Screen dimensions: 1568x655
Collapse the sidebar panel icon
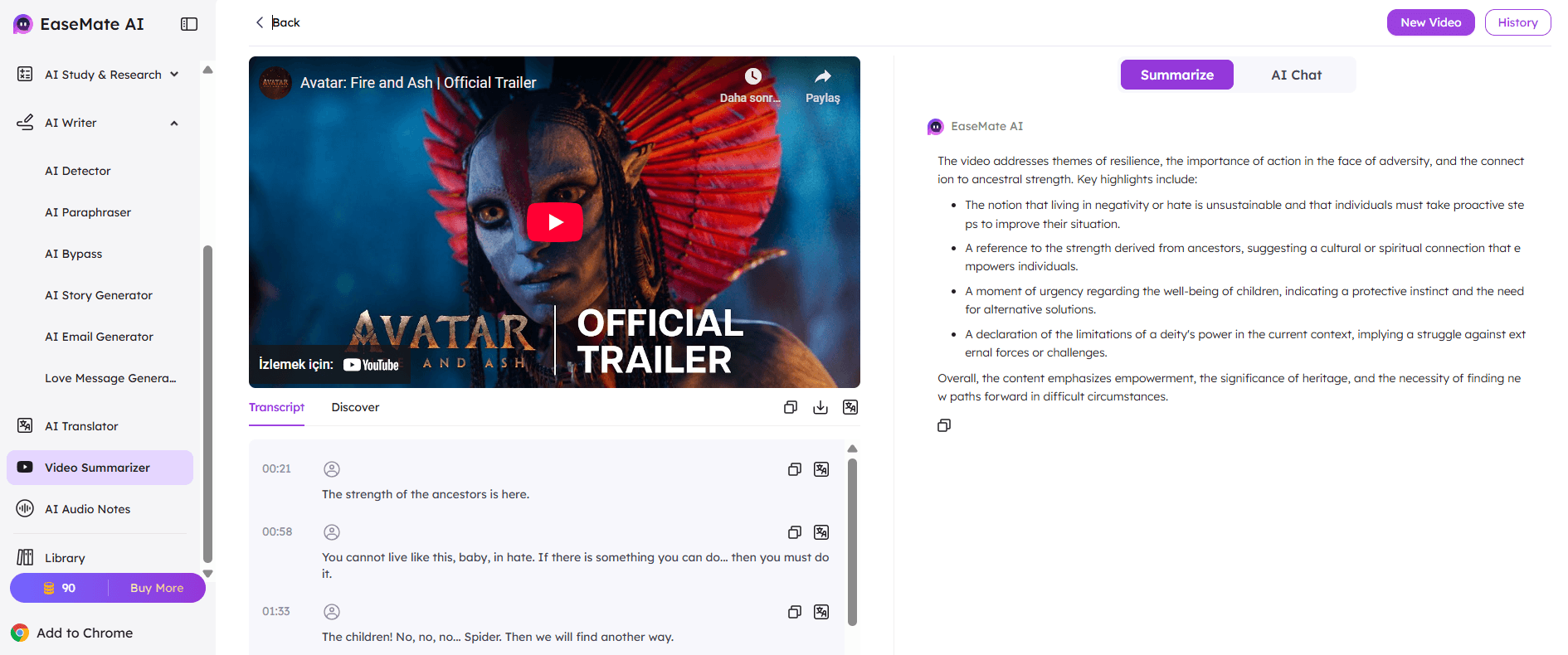189,24
